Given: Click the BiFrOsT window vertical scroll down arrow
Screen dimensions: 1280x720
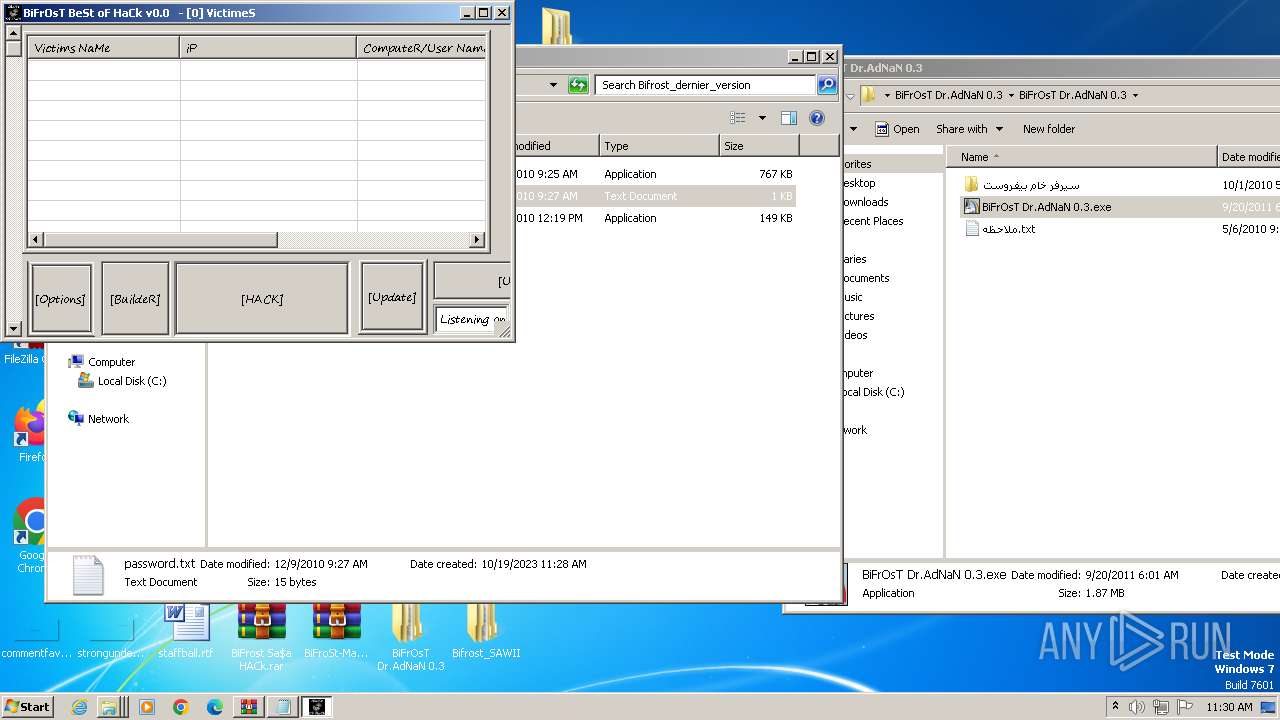Looking at the screenshot, I should tap(13, 328).
